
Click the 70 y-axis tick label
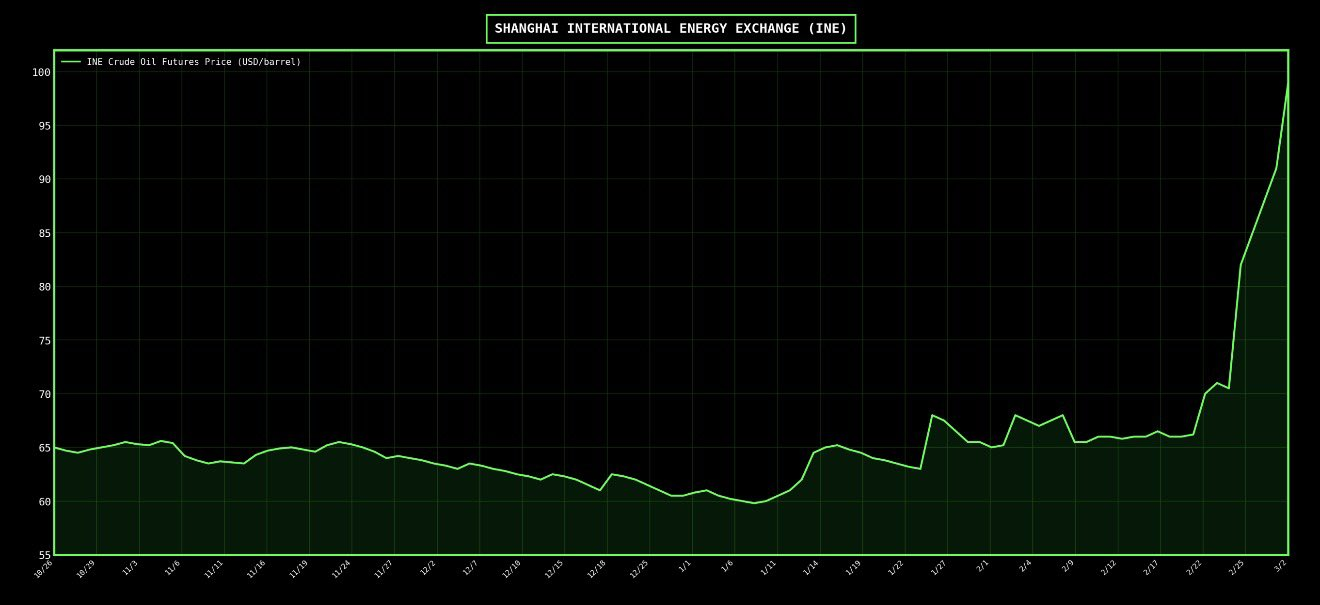[44, 394]
